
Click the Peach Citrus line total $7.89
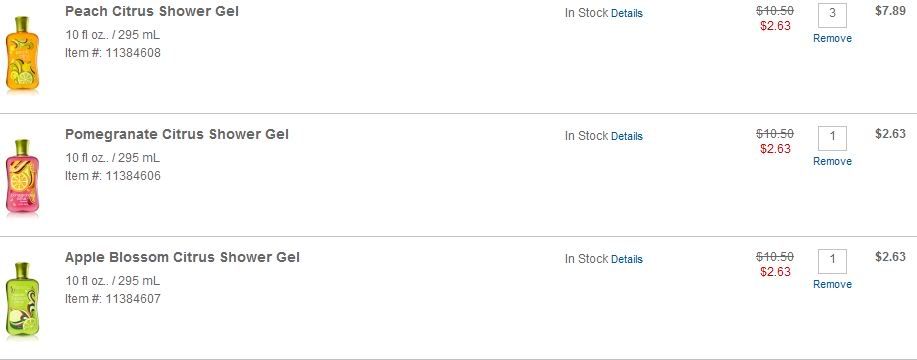890,11
